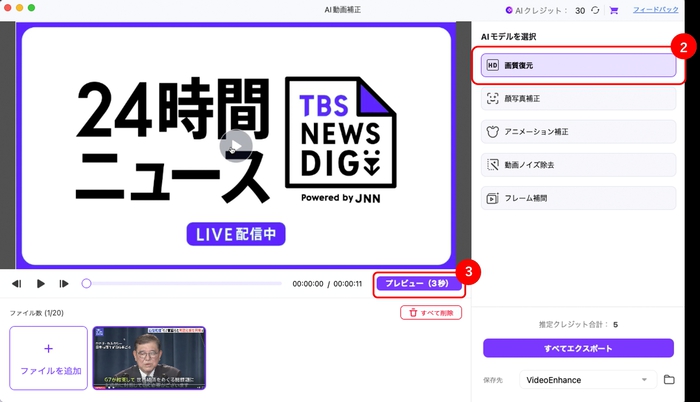
Task: Click the 保存先 label
Action: (492, 380)
